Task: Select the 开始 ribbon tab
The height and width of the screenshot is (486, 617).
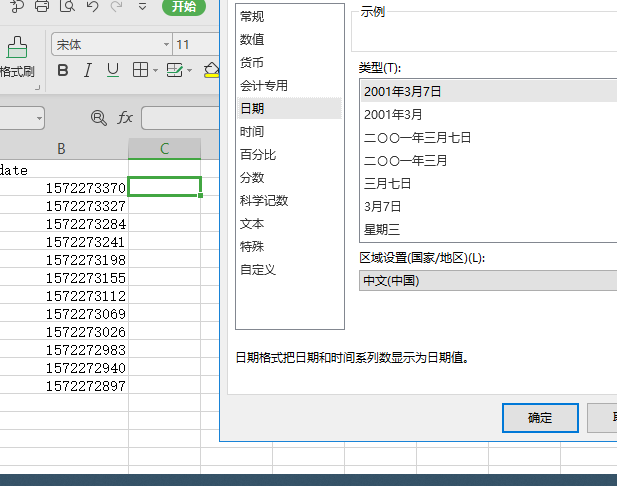Action: [x=183, y=7]
